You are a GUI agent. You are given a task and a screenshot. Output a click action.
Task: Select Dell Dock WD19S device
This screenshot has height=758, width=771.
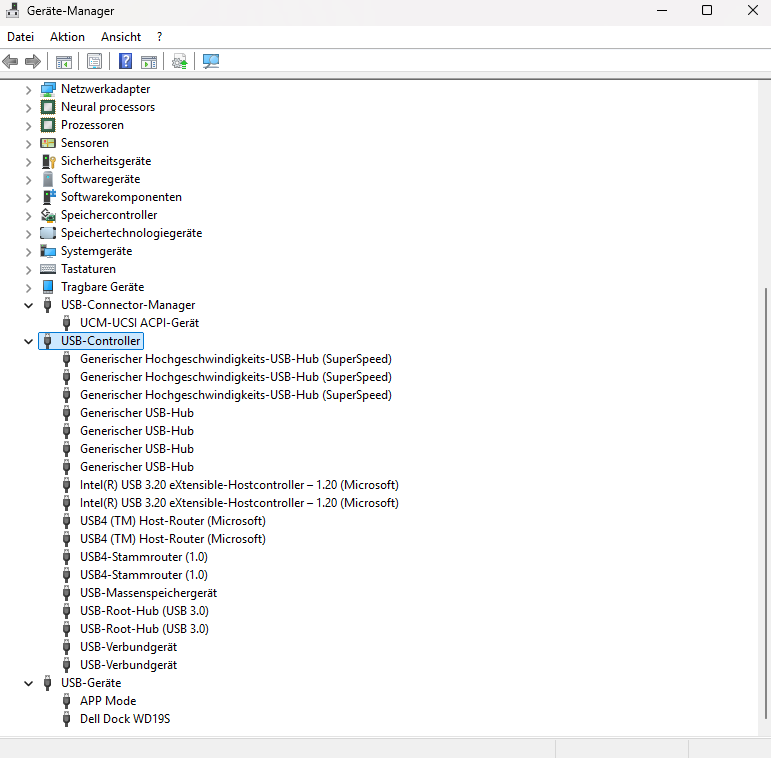coord(125,719)
